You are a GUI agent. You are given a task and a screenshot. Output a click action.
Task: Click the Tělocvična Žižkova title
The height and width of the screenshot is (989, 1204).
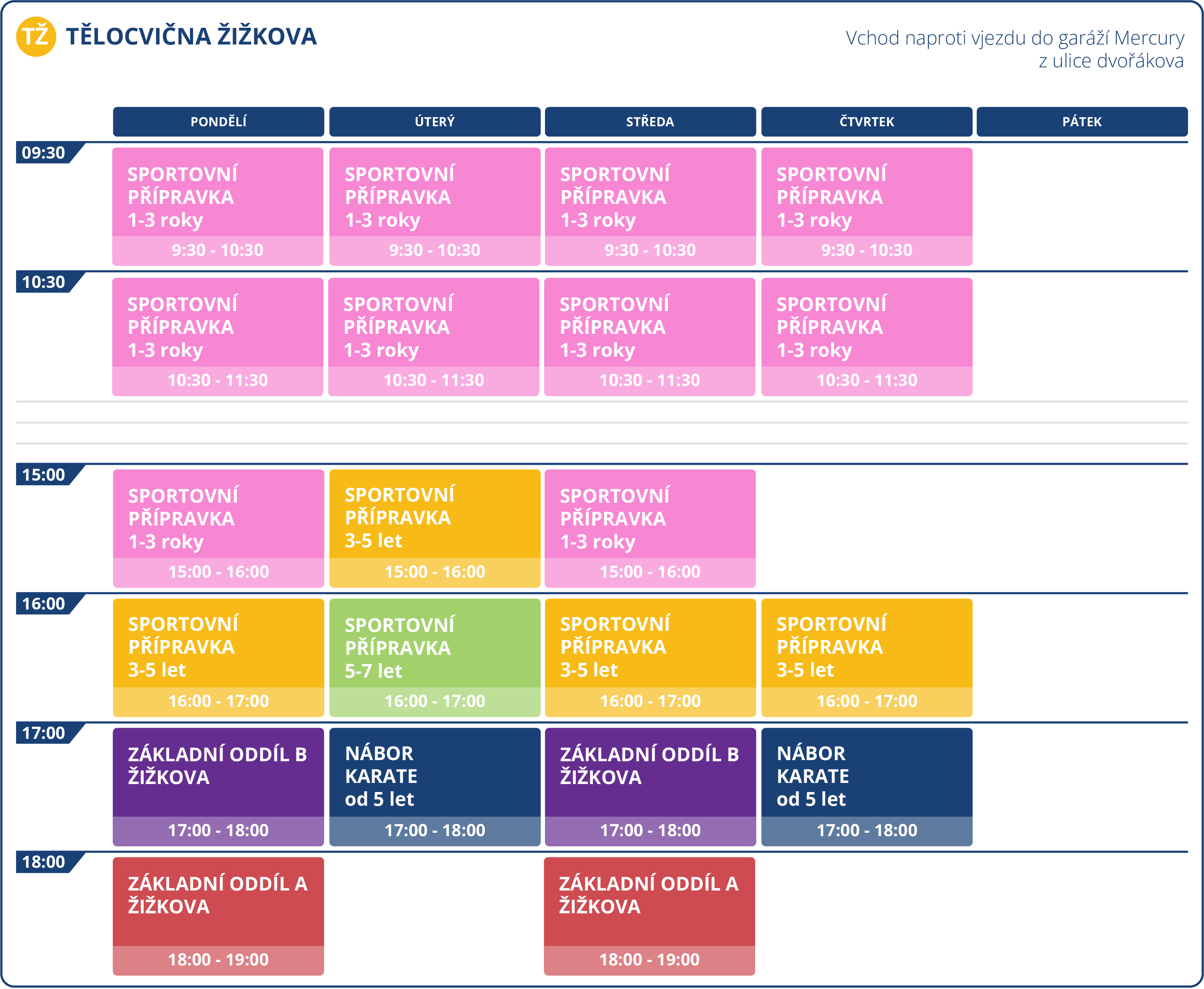(191, 37)
